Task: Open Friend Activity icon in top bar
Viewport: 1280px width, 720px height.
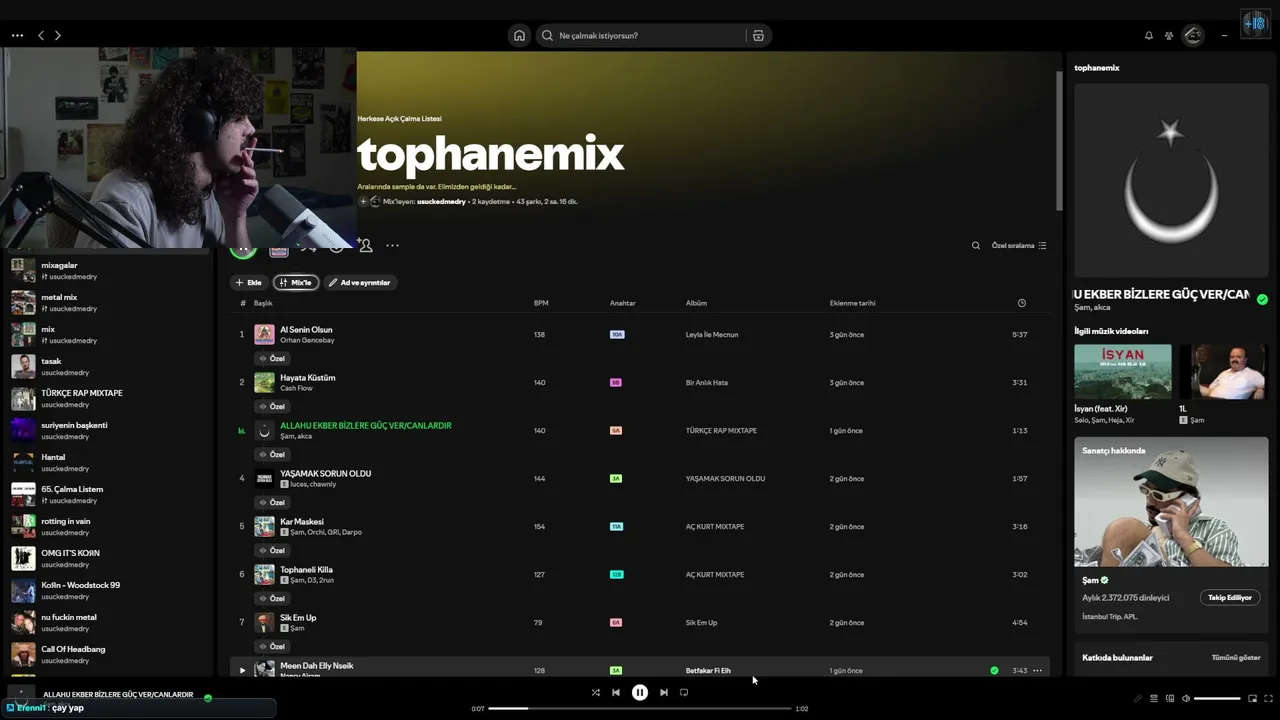Action: point(1169,35)
